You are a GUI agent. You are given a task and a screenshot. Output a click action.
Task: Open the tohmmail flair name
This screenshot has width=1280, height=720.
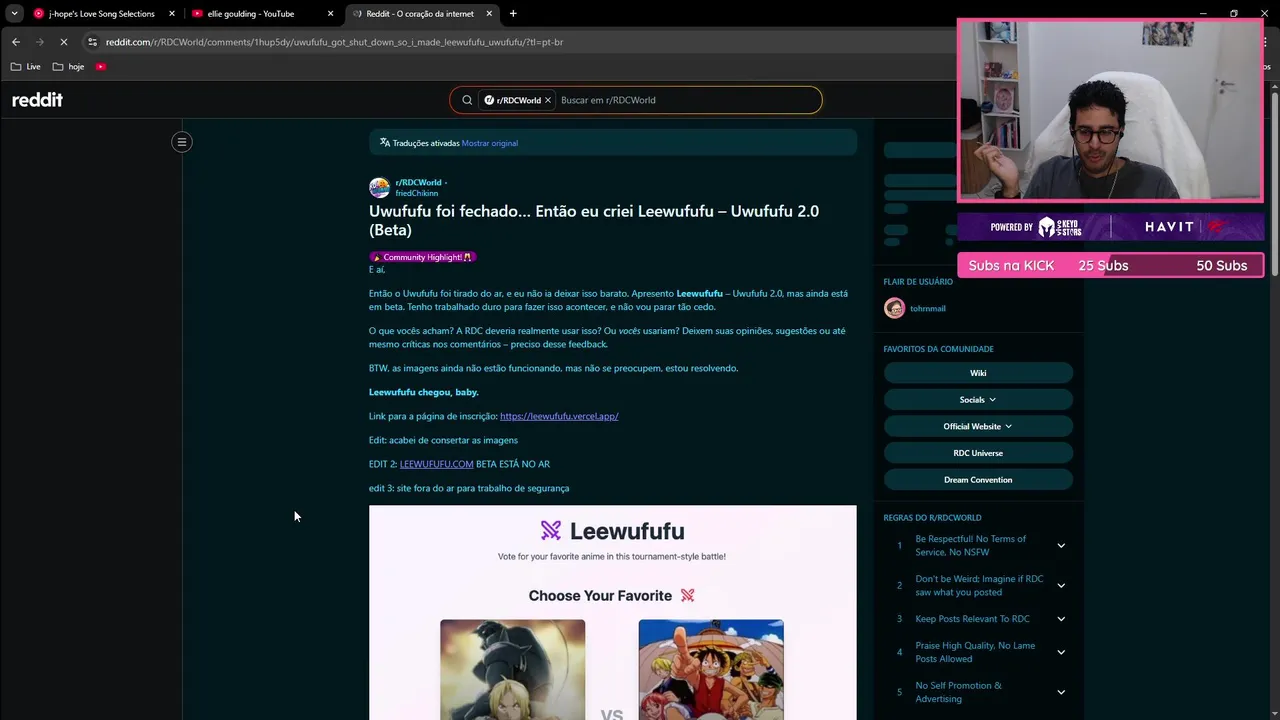[928, 309]
